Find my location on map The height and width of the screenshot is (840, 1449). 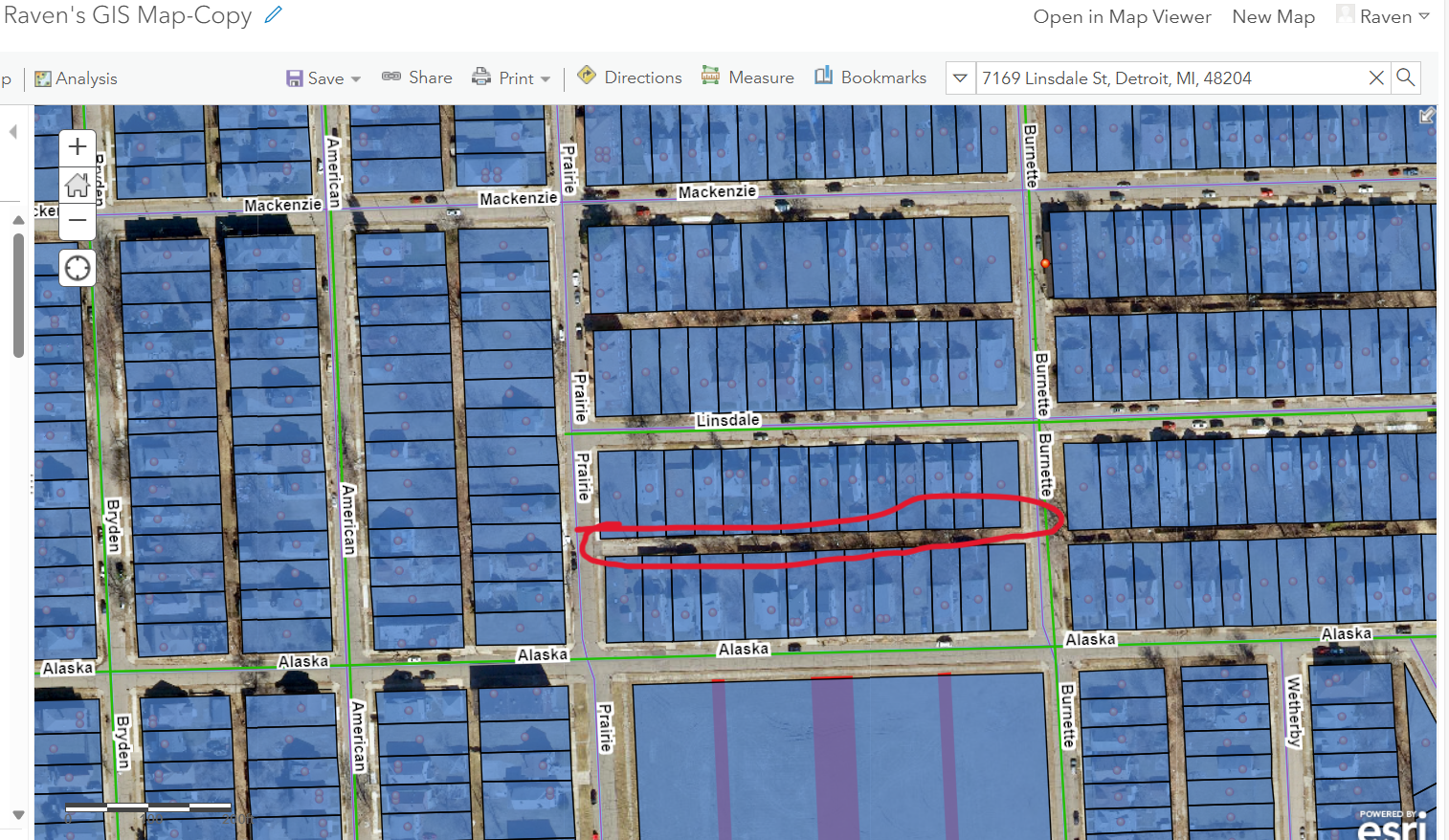click(78, 269)
